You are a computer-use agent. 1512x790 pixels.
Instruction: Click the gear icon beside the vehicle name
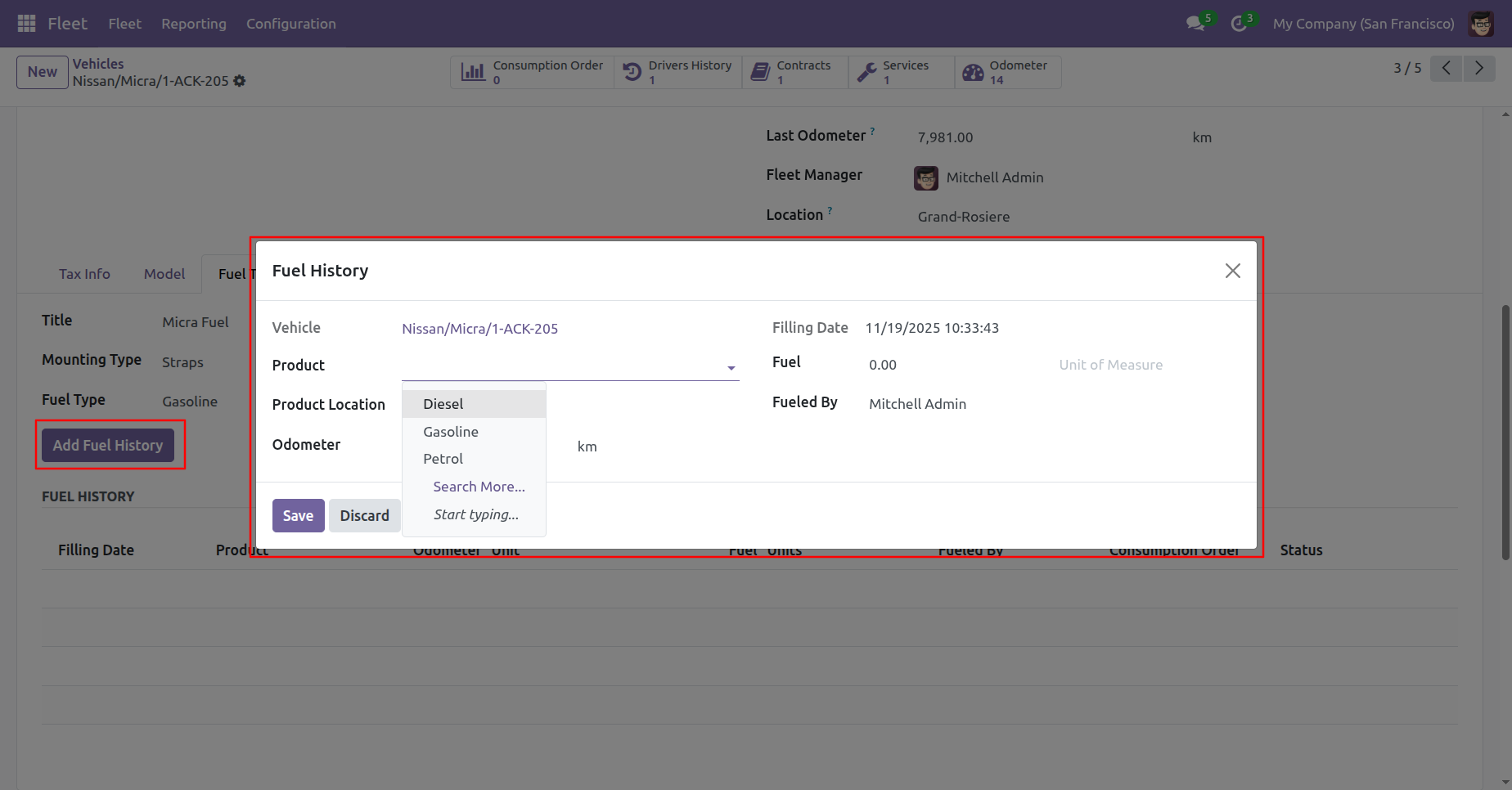[240, 81]
